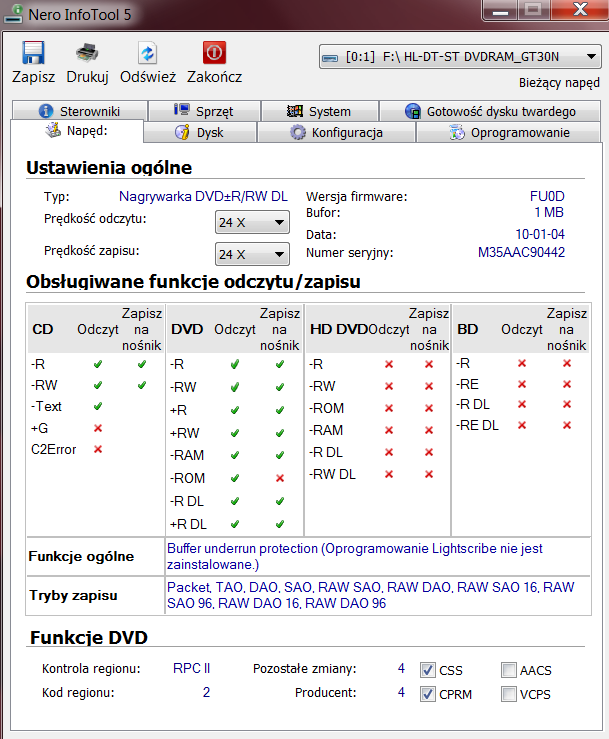Click the Bieżący napęd label
The image size is (609, 739).
tap(560, 83)
